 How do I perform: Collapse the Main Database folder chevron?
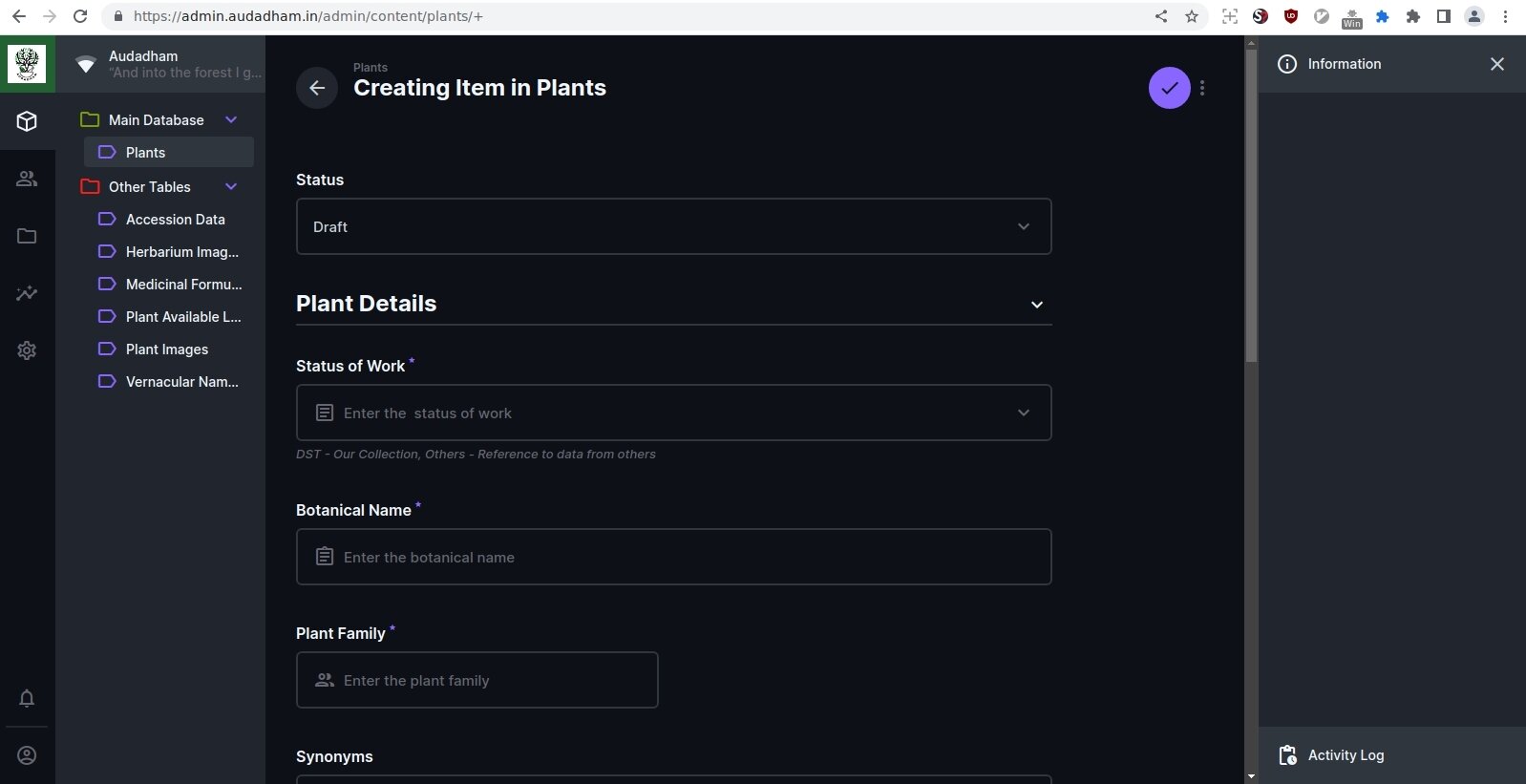point(231,119)
